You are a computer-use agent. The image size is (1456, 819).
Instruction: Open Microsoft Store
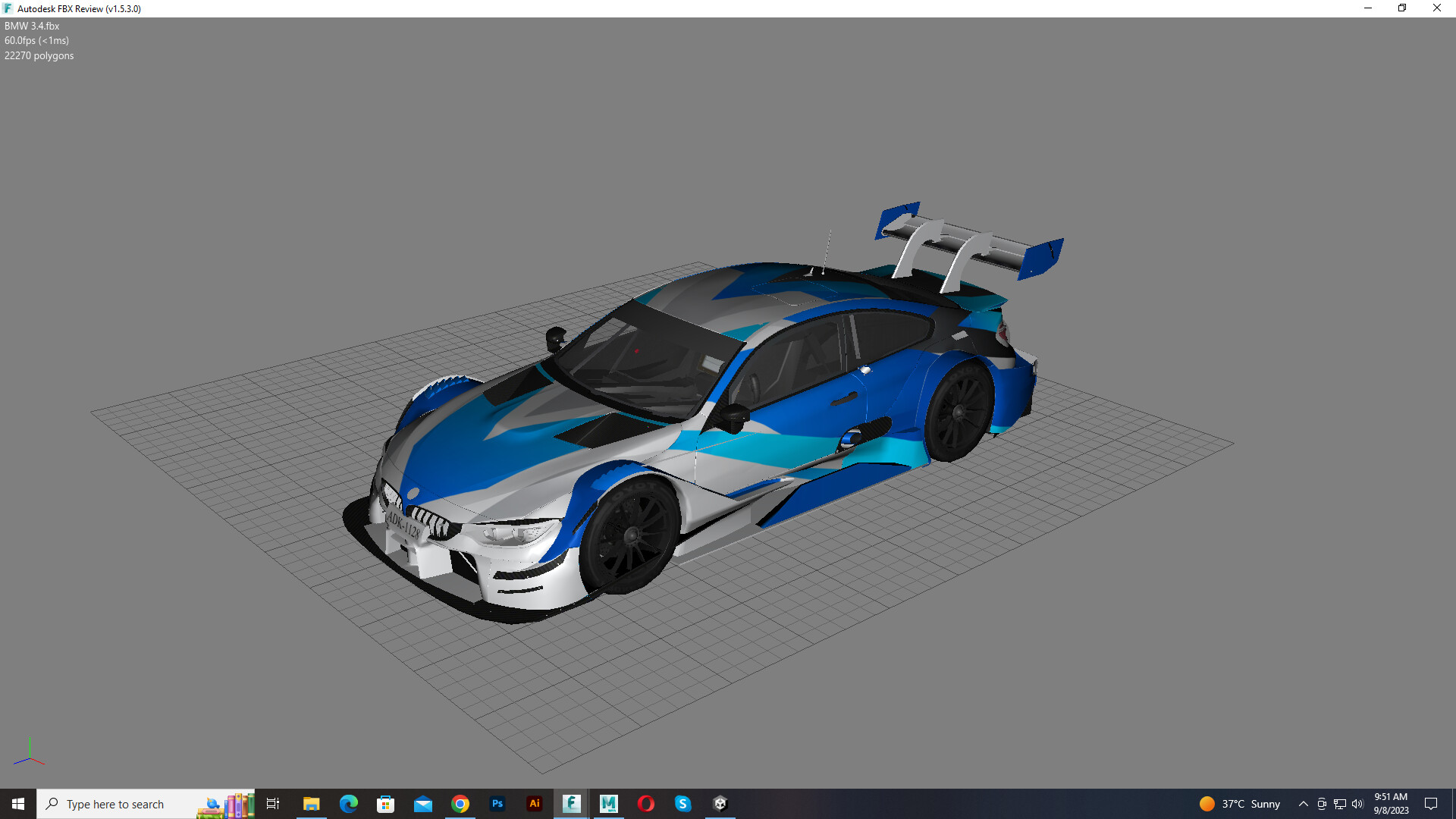[386, 804]
